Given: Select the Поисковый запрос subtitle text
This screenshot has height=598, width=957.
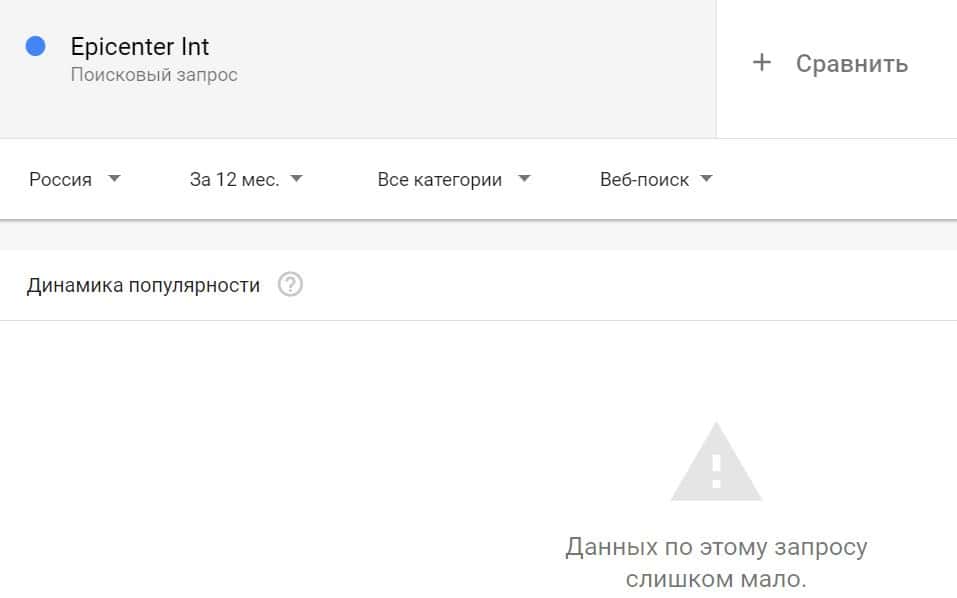Looking at the screenshot, I should [x=154, y=75].
